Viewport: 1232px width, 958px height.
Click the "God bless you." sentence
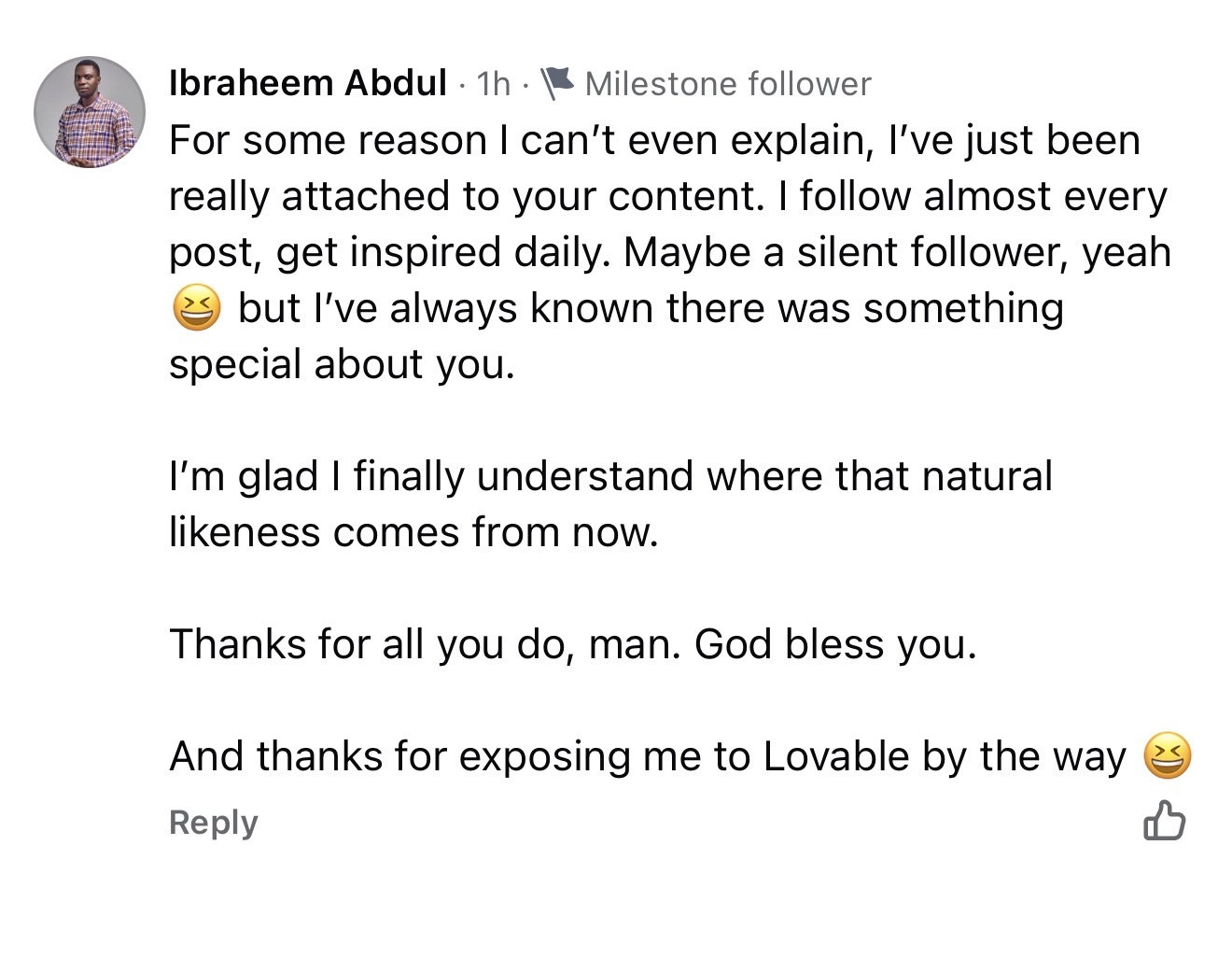coord(835,644)
